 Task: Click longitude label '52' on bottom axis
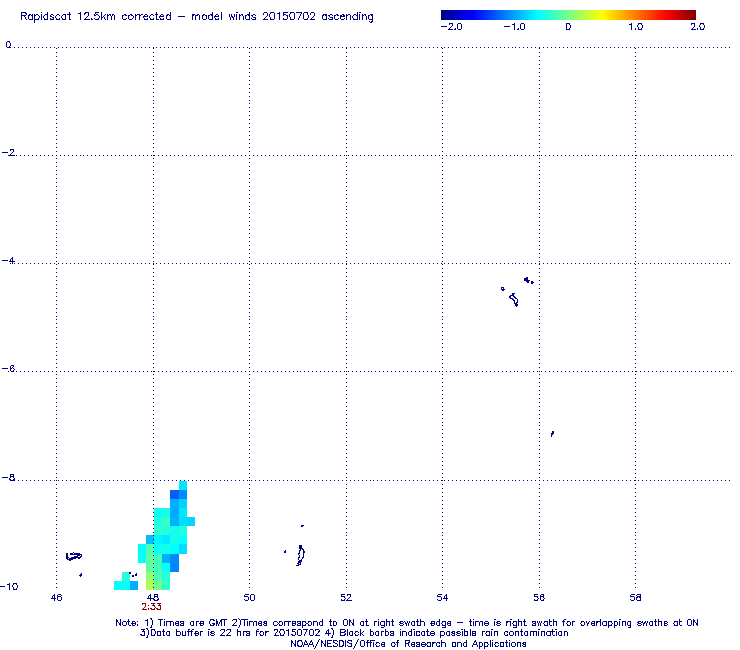point(346,598)
